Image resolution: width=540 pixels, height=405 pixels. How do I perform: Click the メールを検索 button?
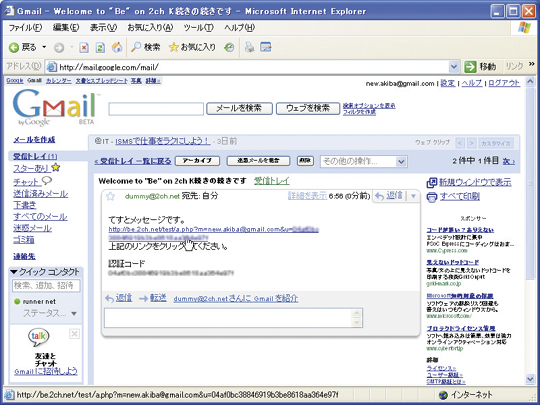click(239, 108)
